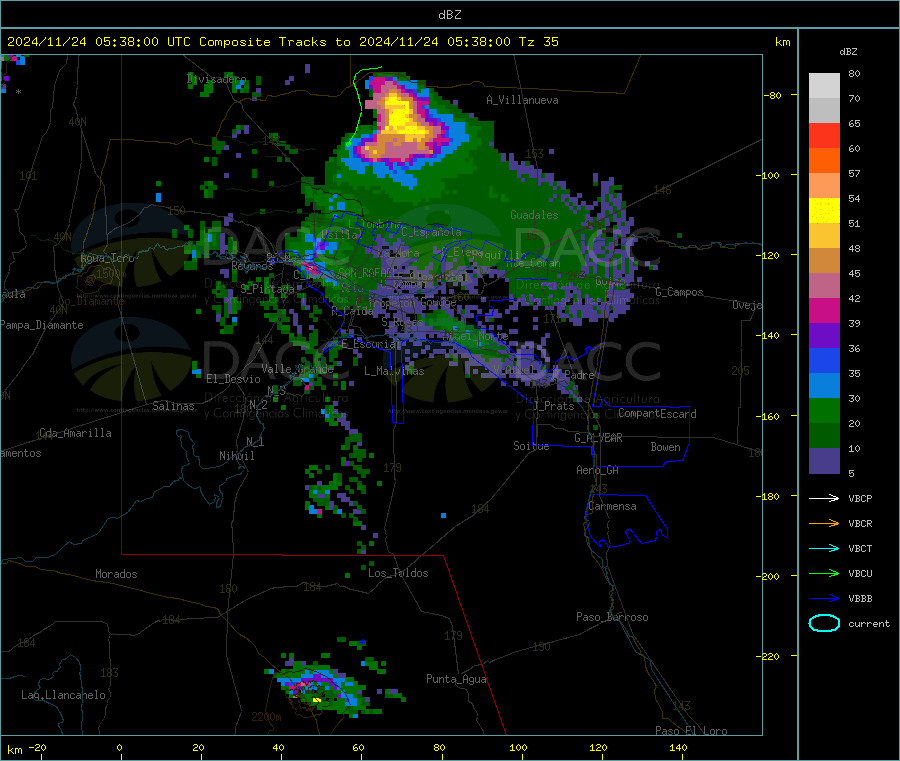Select the bright green 20–30 dBZ swatch
Image resolution: width=900 pixels, height=761 pixels.
[x=824, y=410]
